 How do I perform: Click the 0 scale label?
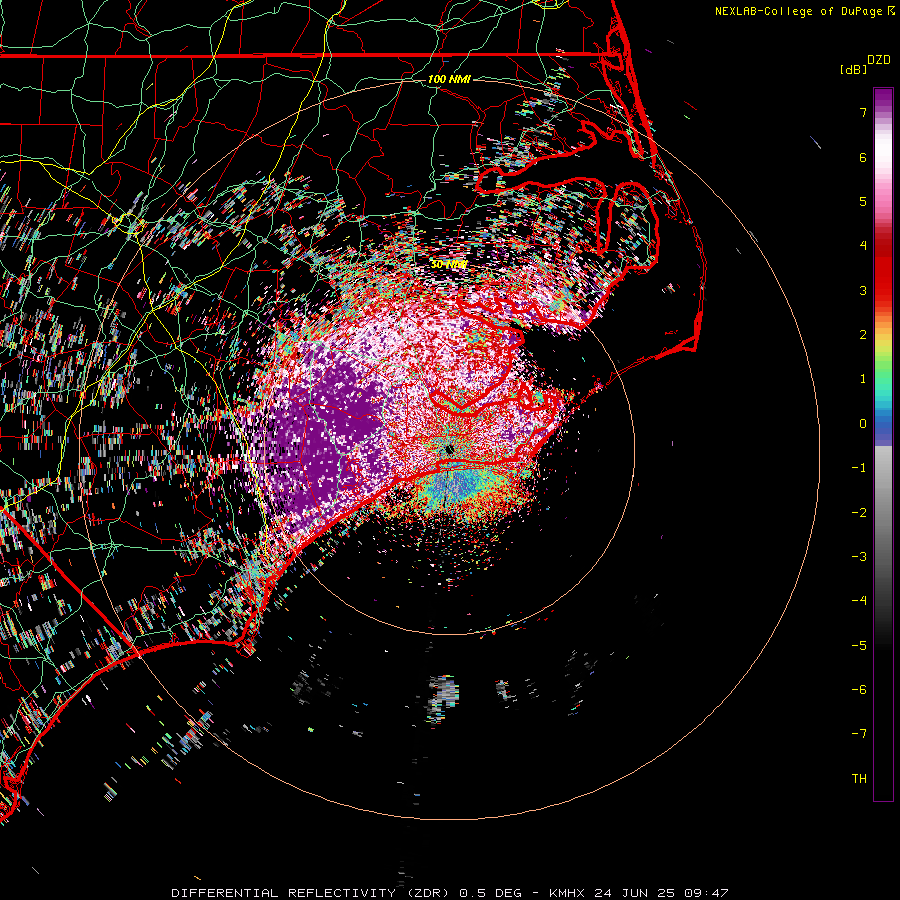point(863,424)
